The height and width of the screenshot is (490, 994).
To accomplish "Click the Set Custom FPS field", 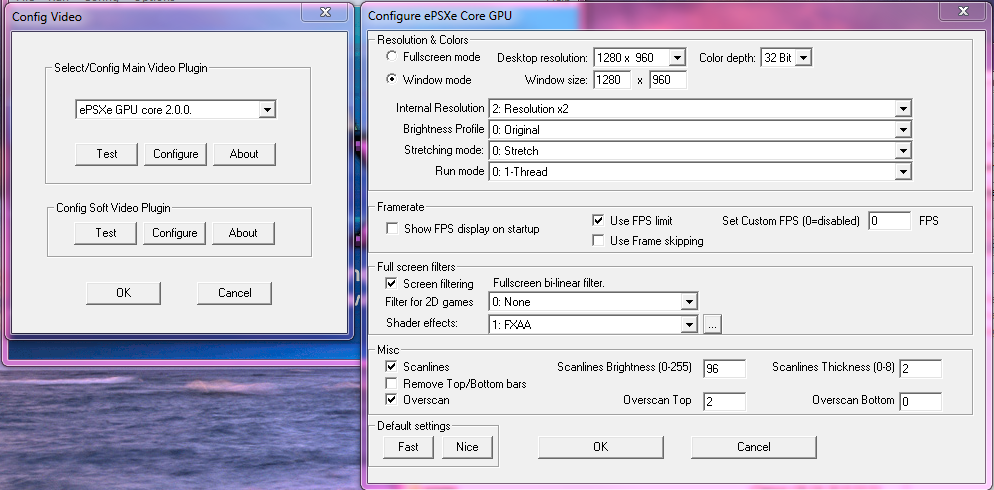I will 889,221.
